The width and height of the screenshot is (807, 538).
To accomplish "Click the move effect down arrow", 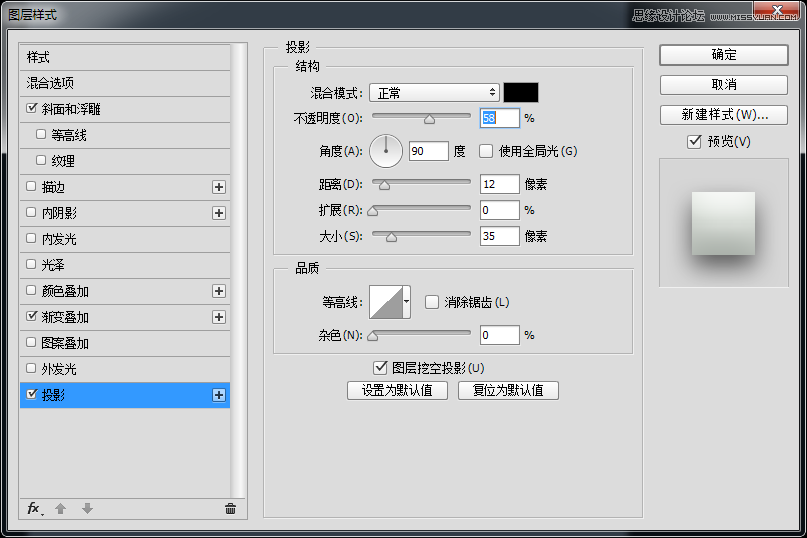I will click(x=87, y=509).
